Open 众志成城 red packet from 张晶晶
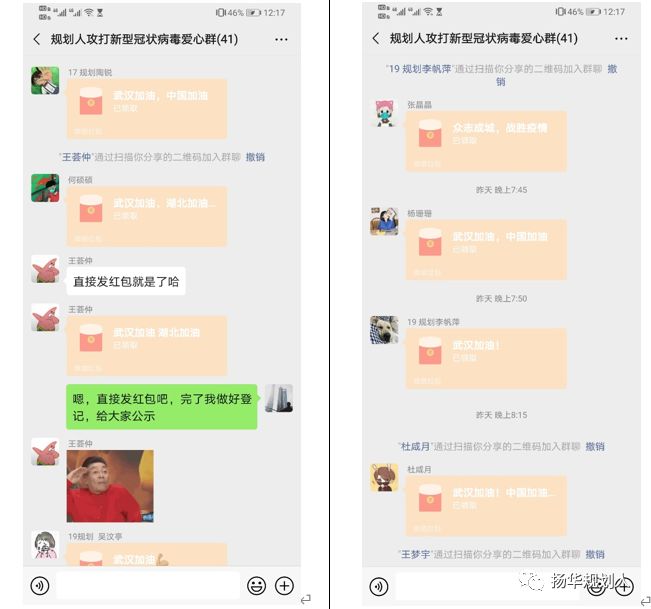651x609 pixels. [x=486, y=141]
